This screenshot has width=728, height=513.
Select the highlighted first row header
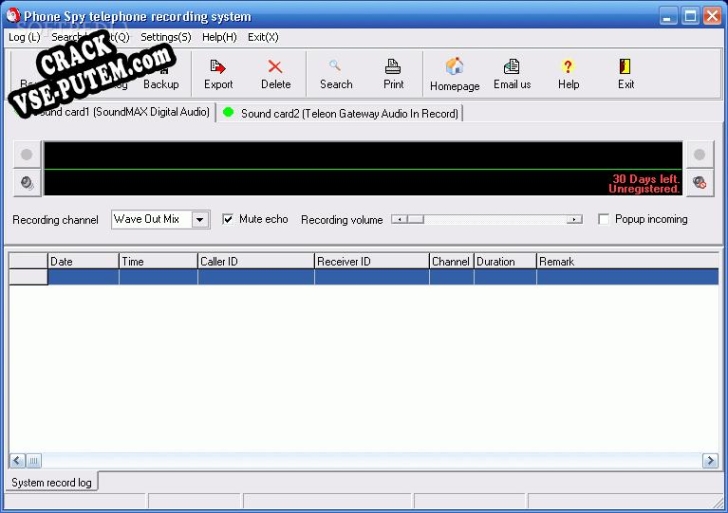coord(28,277)
